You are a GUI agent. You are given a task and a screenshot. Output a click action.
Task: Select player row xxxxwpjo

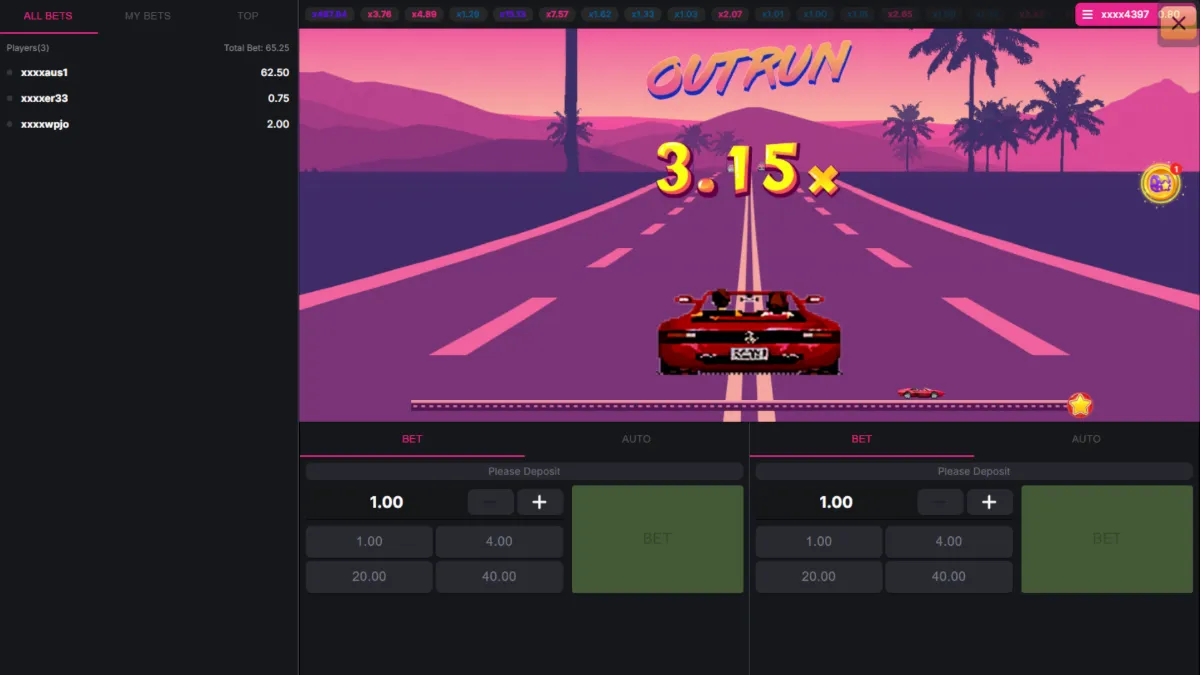149,124
